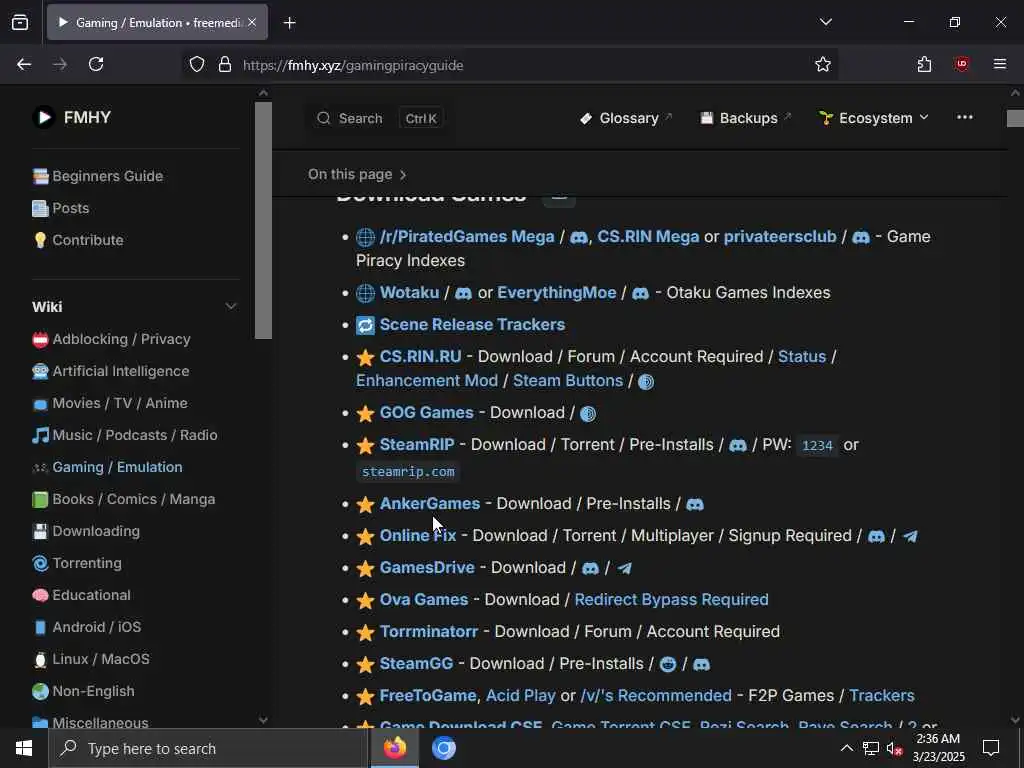The image size is (1024, 768).
Task: Open the FreeToGame link
Action: click(x=428, y=696)
